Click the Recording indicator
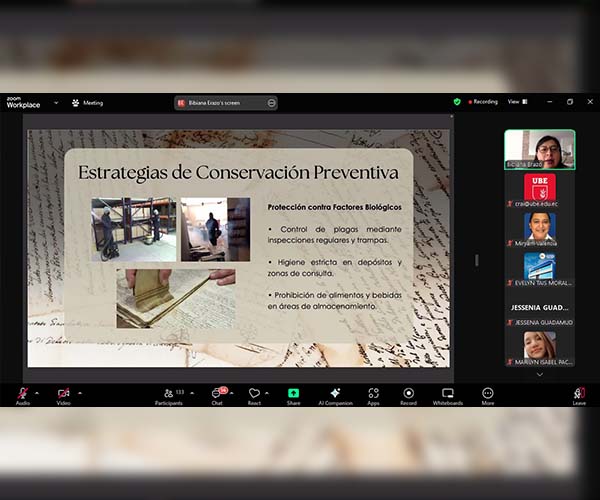This screenshot has width=600, height=500. pos(483,102)
